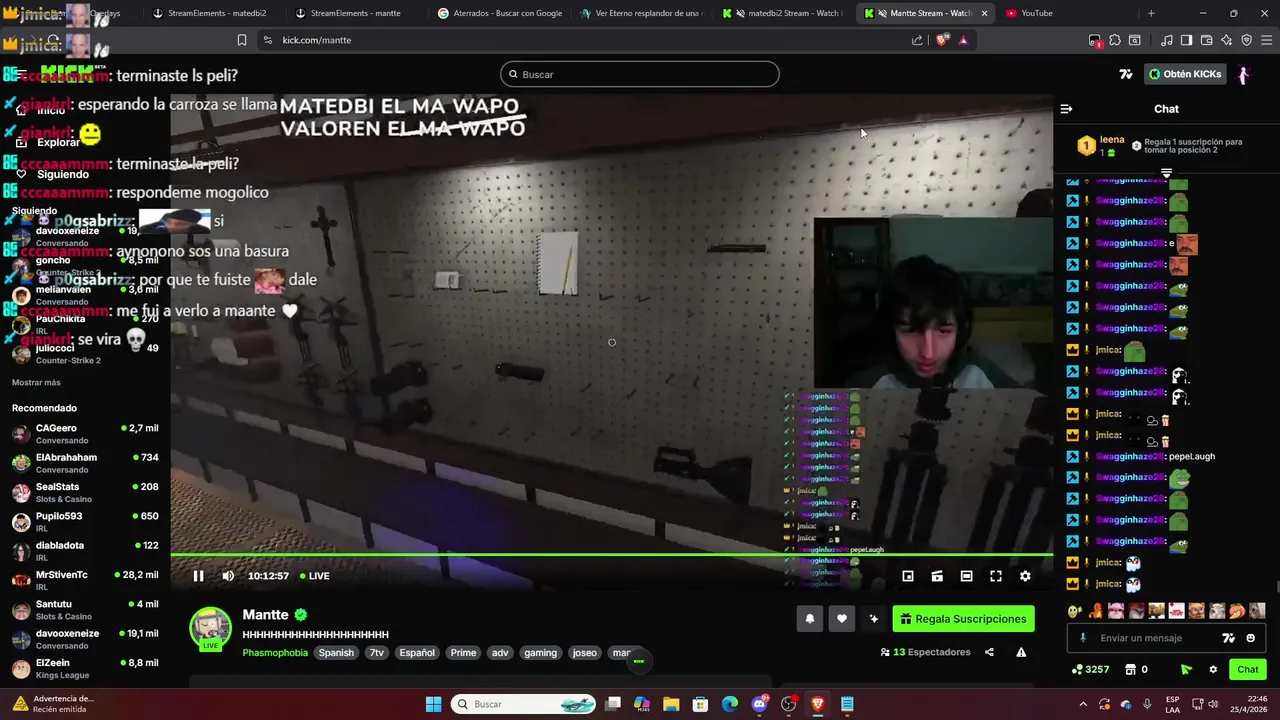Image resolution: width=1280 pixels, height=720 pixels.
Task: Open Brave Rewards triangle icon
Action: coord(963,40)
